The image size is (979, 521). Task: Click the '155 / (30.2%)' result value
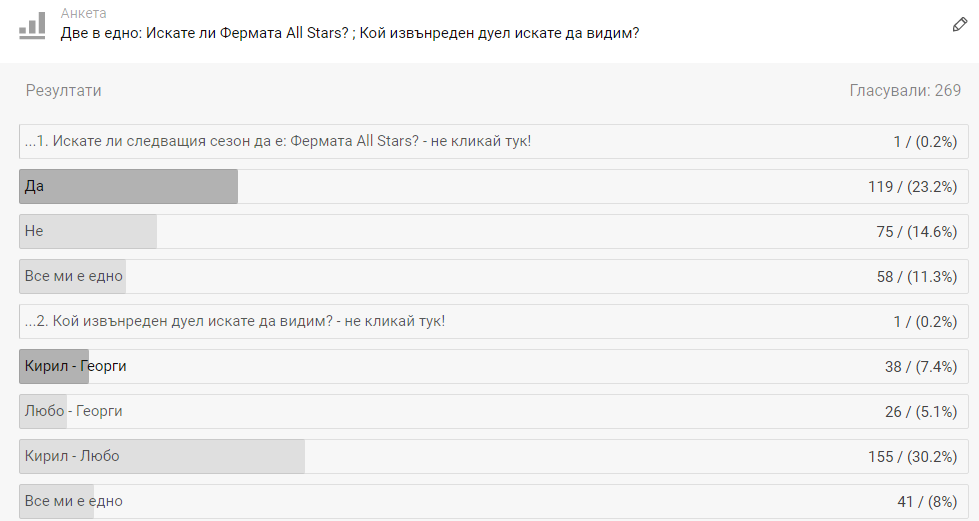(x=912, y=457)
